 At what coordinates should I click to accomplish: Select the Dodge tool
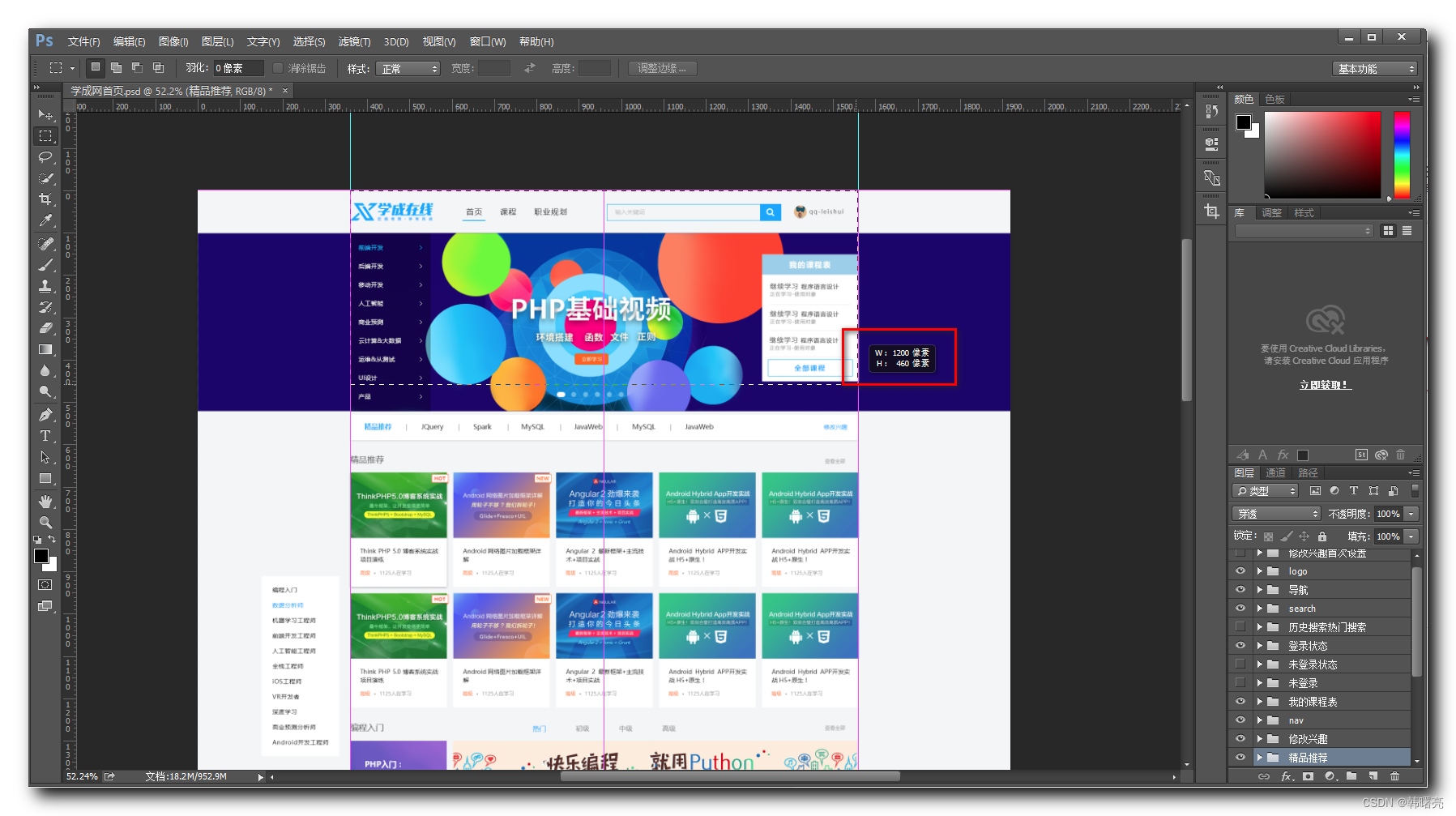click(45, 391)
